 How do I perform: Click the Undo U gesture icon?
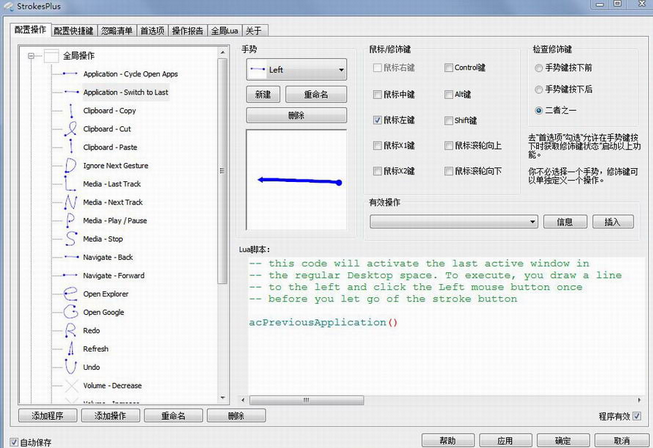[x=70, y=367]
